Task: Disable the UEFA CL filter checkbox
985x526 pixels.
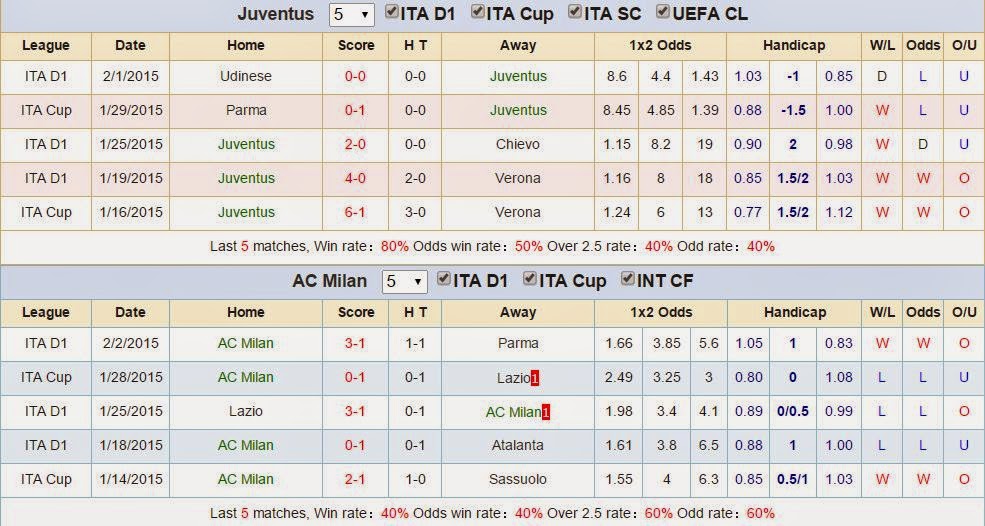Action: pos(662,12)
